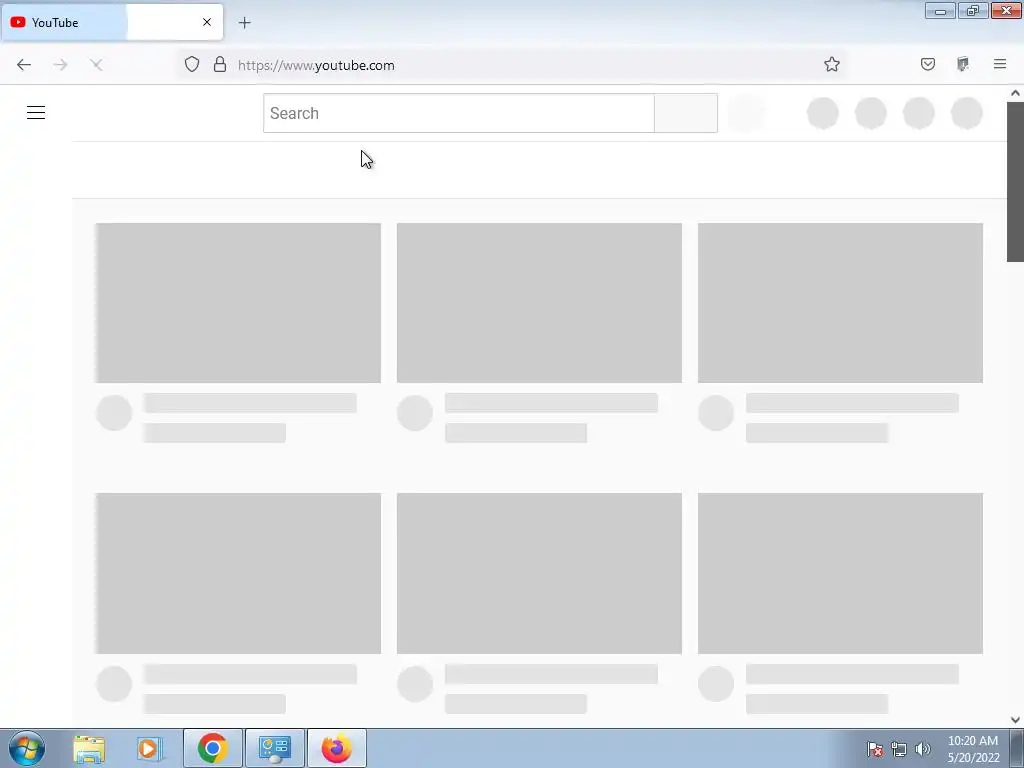Screen dimensions: 1024x768
Task: Open volume speaker icon in tray
Action: click(922, 749)
